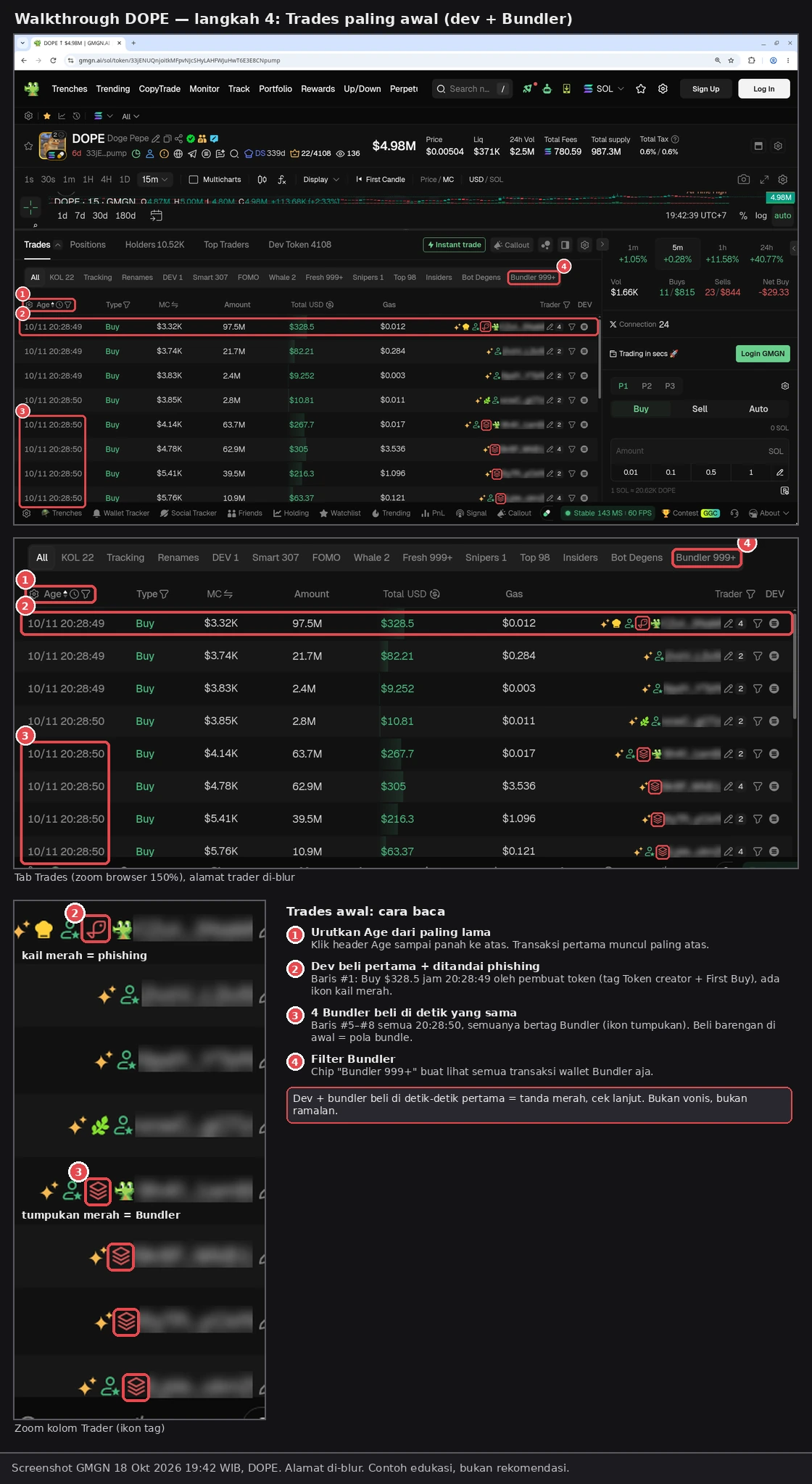Open the SOL chain dropdown in navigation
This screenshot has height=1484, width=812.
[x=603, y=88]
